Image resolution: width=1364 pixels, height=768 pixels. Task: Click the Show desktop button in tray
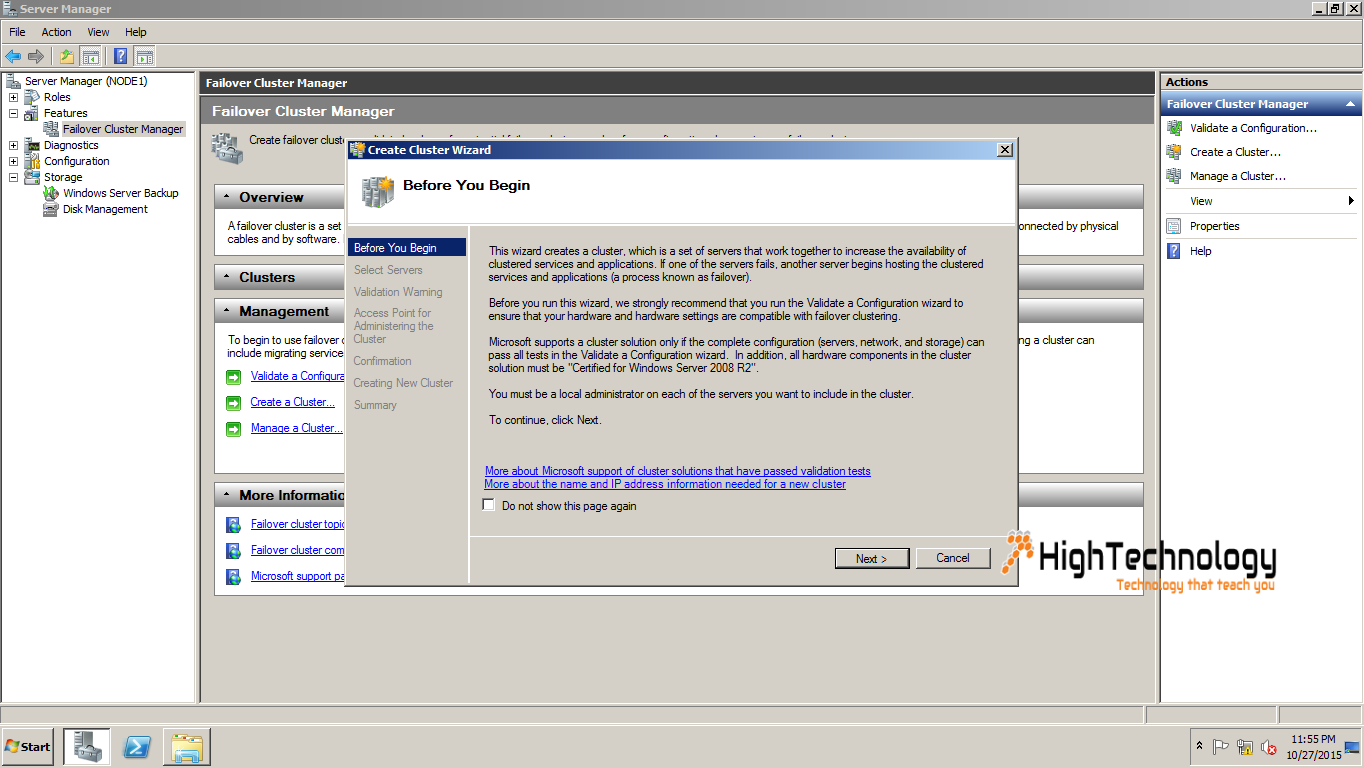(1353, 747)
